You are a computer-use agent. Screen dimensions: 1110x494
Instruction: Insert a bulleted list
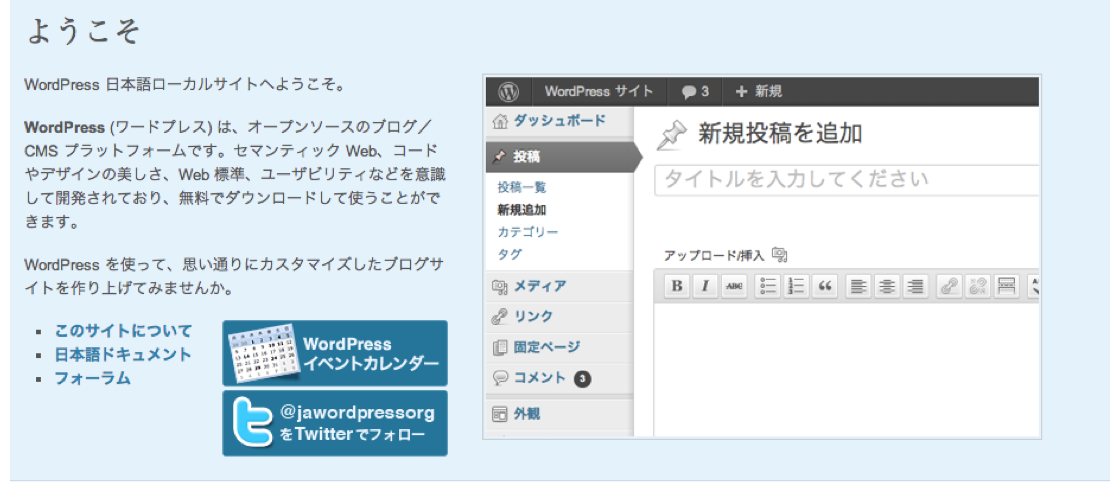point(768,287)
